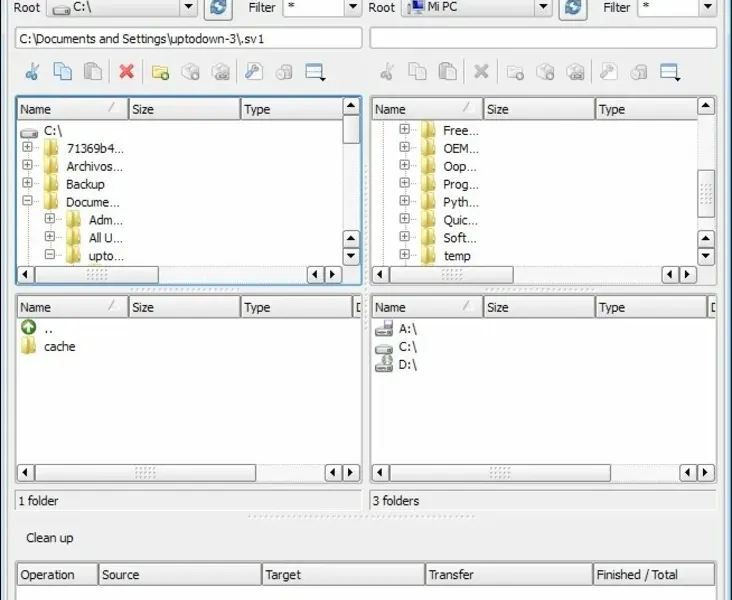Go up a level via the green '..' arrow
Viewport: 732px width, 600px height.
click(x=28, y=327)
